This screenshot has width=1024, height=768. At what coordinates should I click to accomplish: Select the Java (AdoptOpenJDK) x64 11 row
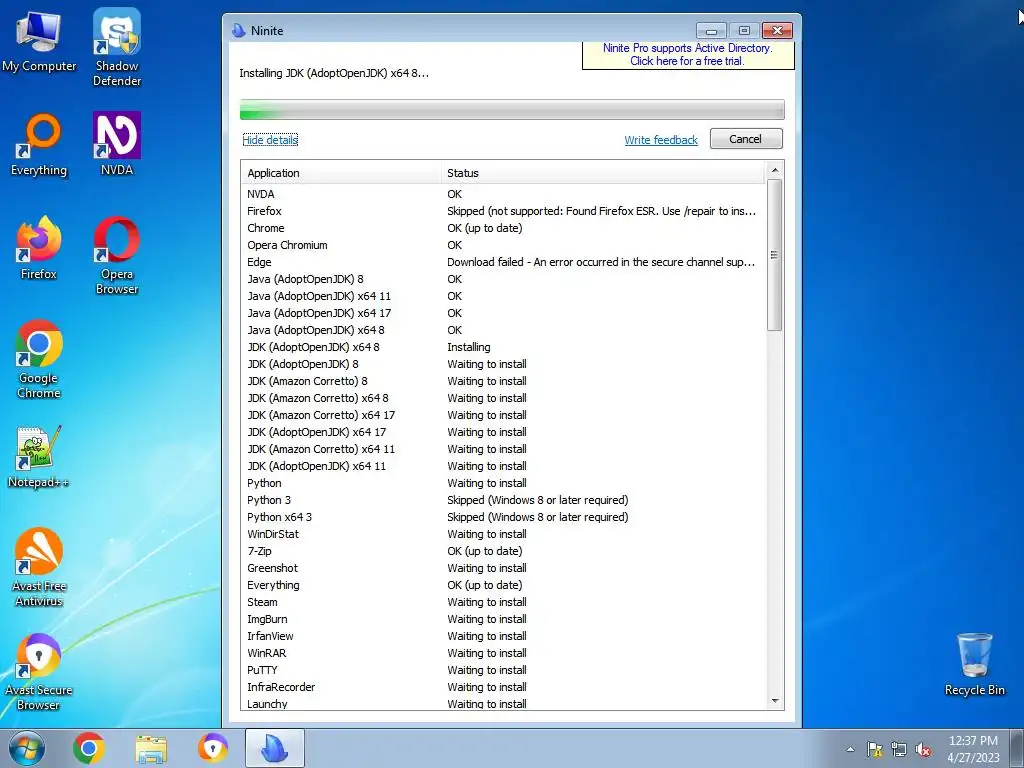tap(503, 296)
